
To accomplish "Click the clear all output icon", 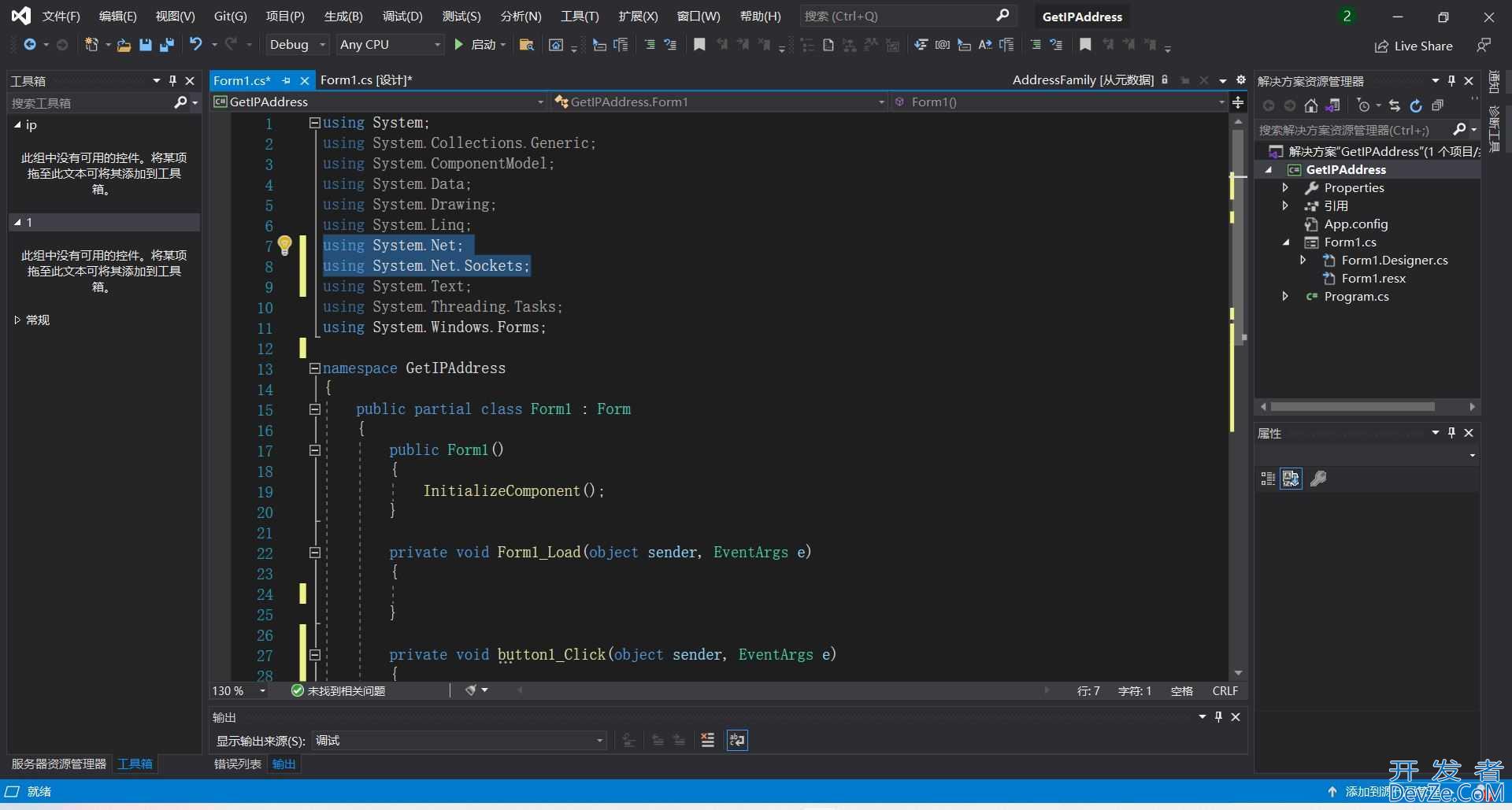I will pyautogui.click(x=707, y=740).
